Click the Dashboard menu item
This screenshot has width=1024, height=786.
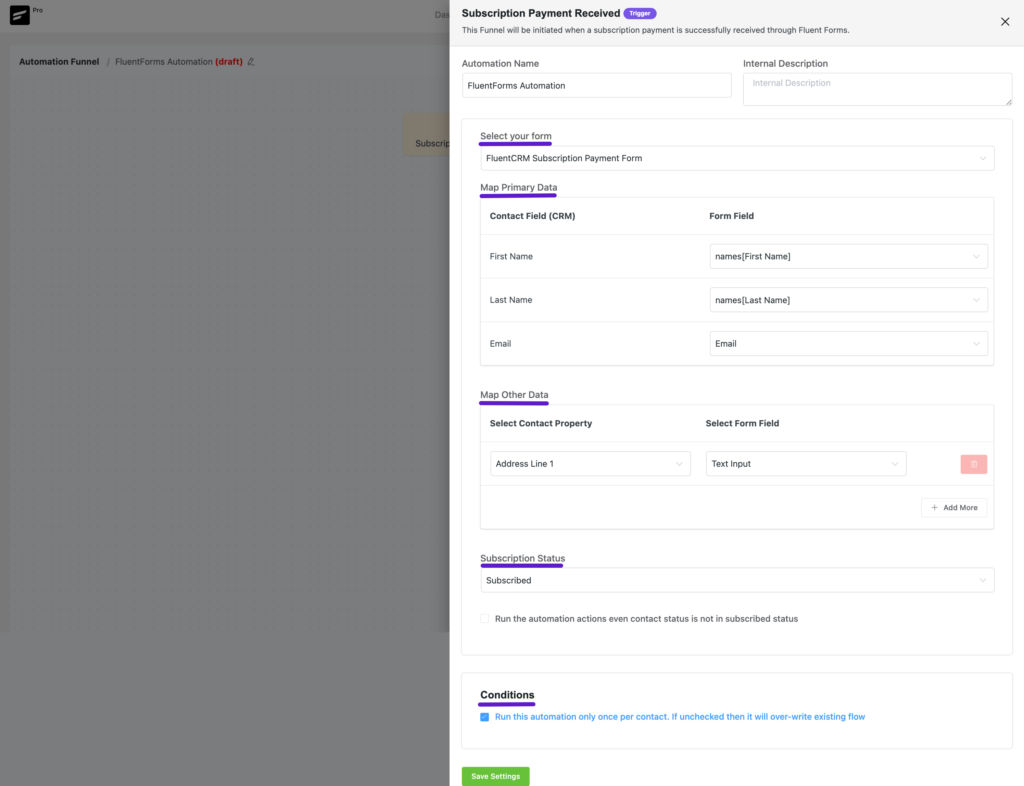tap(443, 15)
